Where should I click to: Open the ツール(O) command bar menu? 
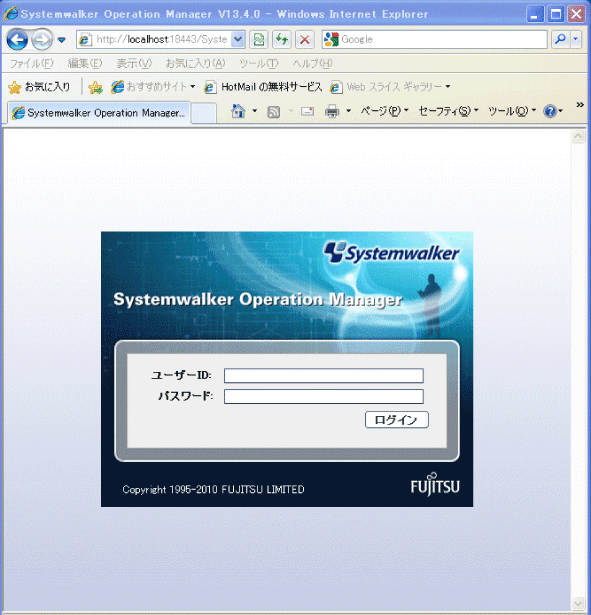(511, 112)
